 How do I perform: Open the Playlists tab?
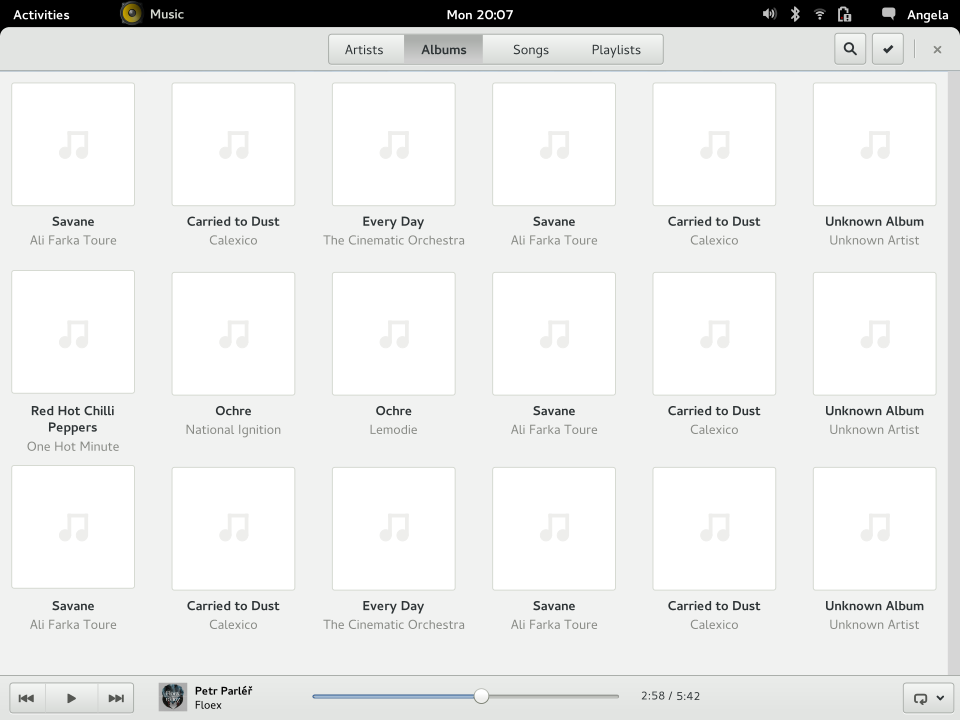click(x=616, y=50)
